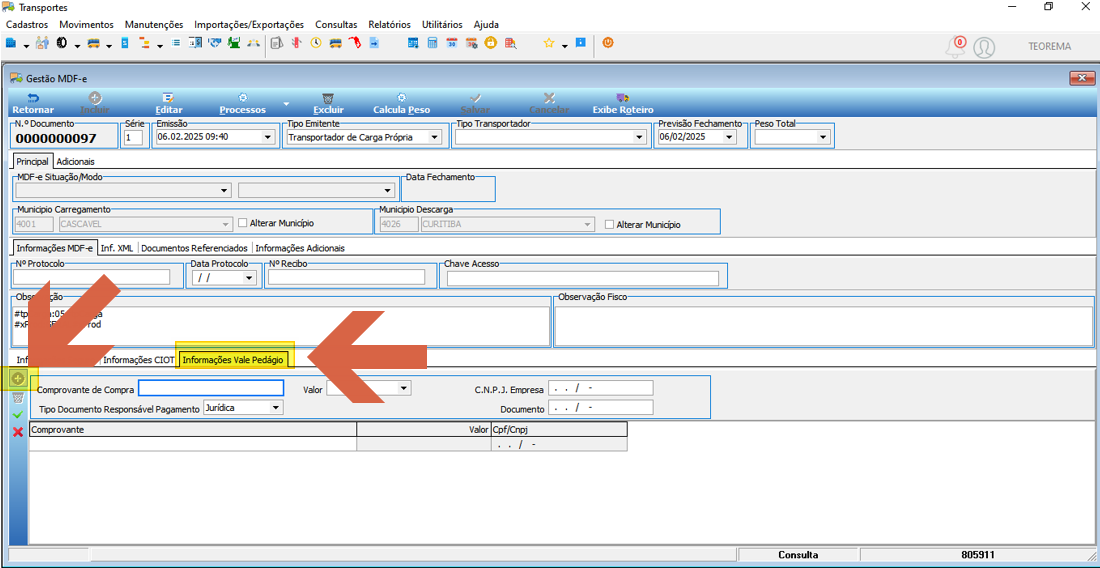Open the Peso Total dropdown
Image resolution: width=1100 pixels, height=568 pixels.
click(824, 137)
